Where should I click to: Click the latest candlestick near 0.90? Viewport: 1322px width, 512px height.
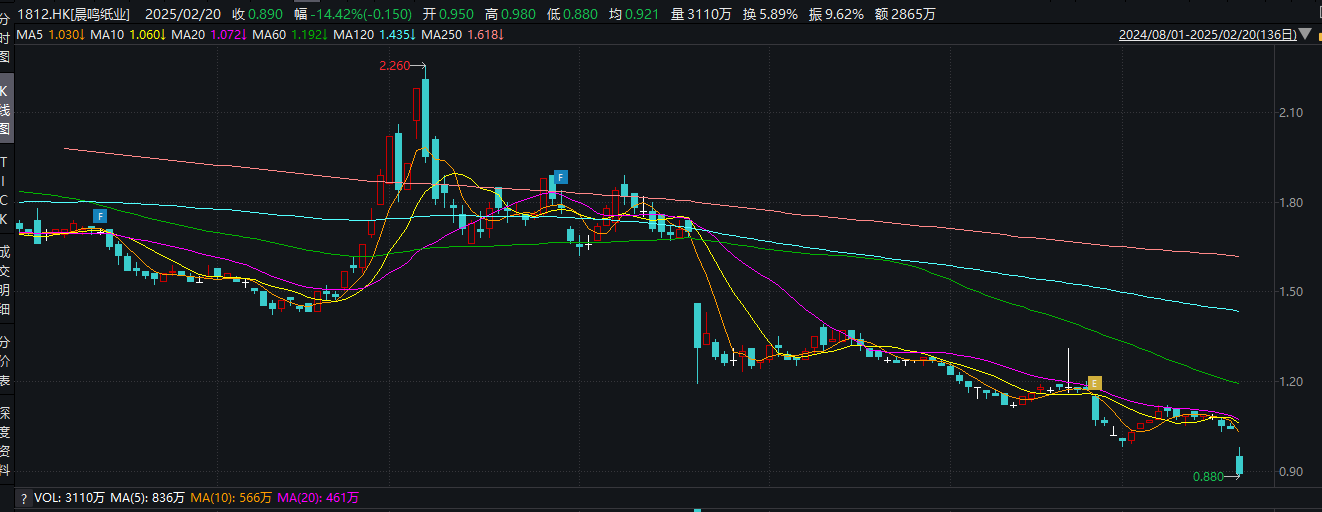click(1240, 464)
